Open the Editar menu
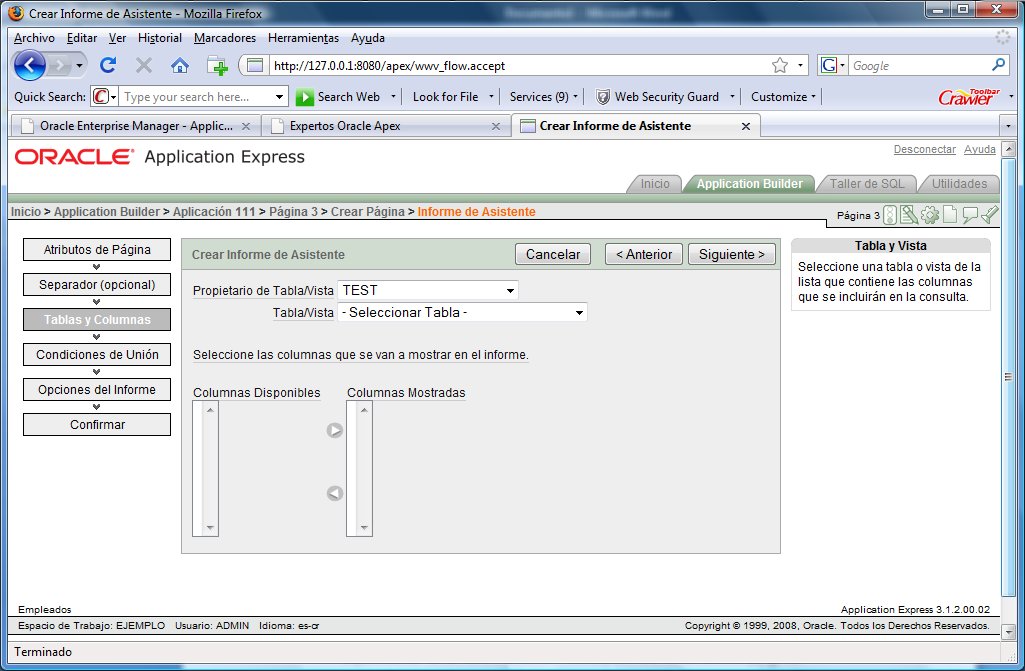1025x671 pixels. coord(82,38)
